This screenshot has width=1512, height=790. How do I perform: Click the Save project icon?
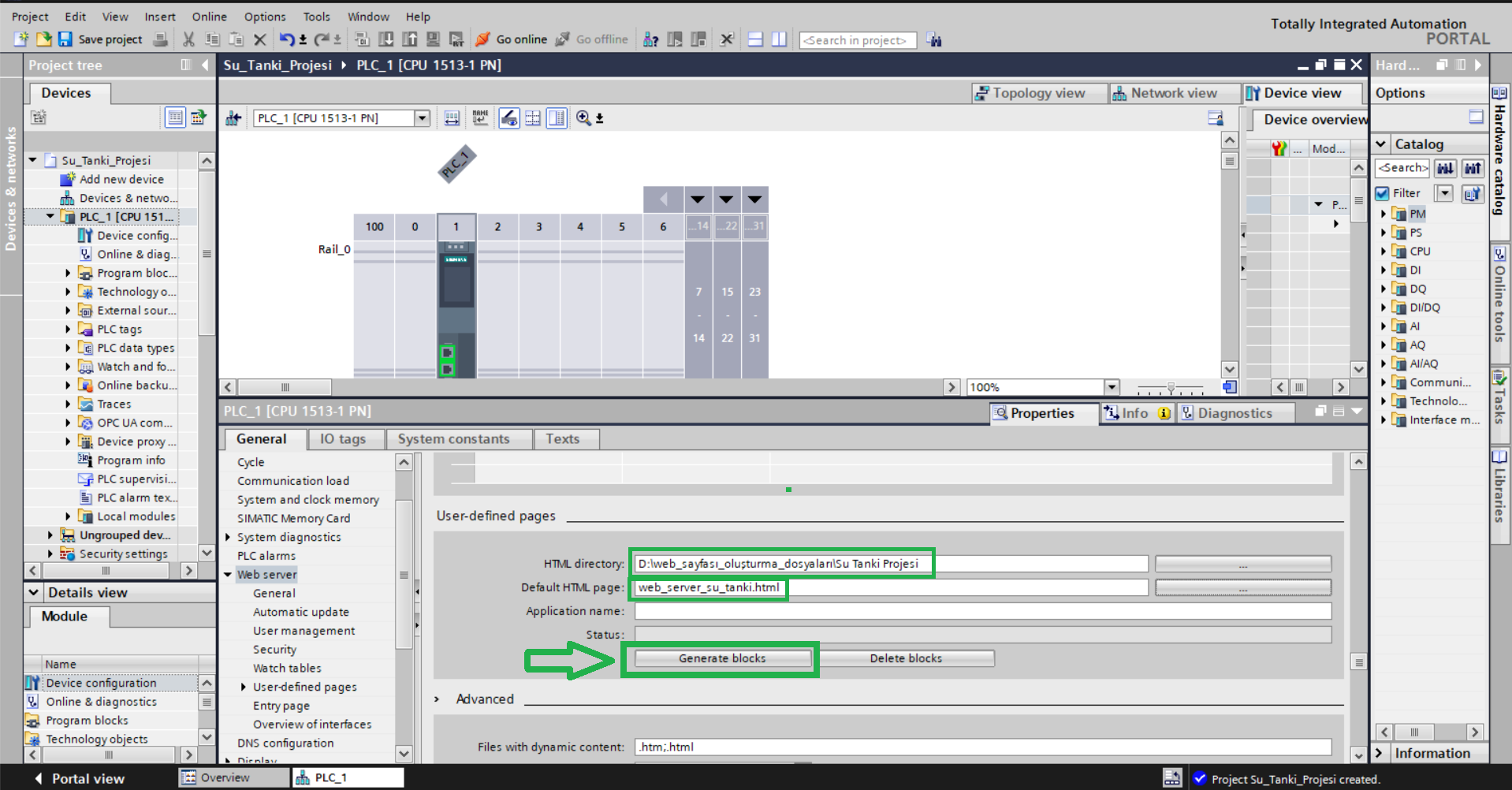(x=65, y=39)
